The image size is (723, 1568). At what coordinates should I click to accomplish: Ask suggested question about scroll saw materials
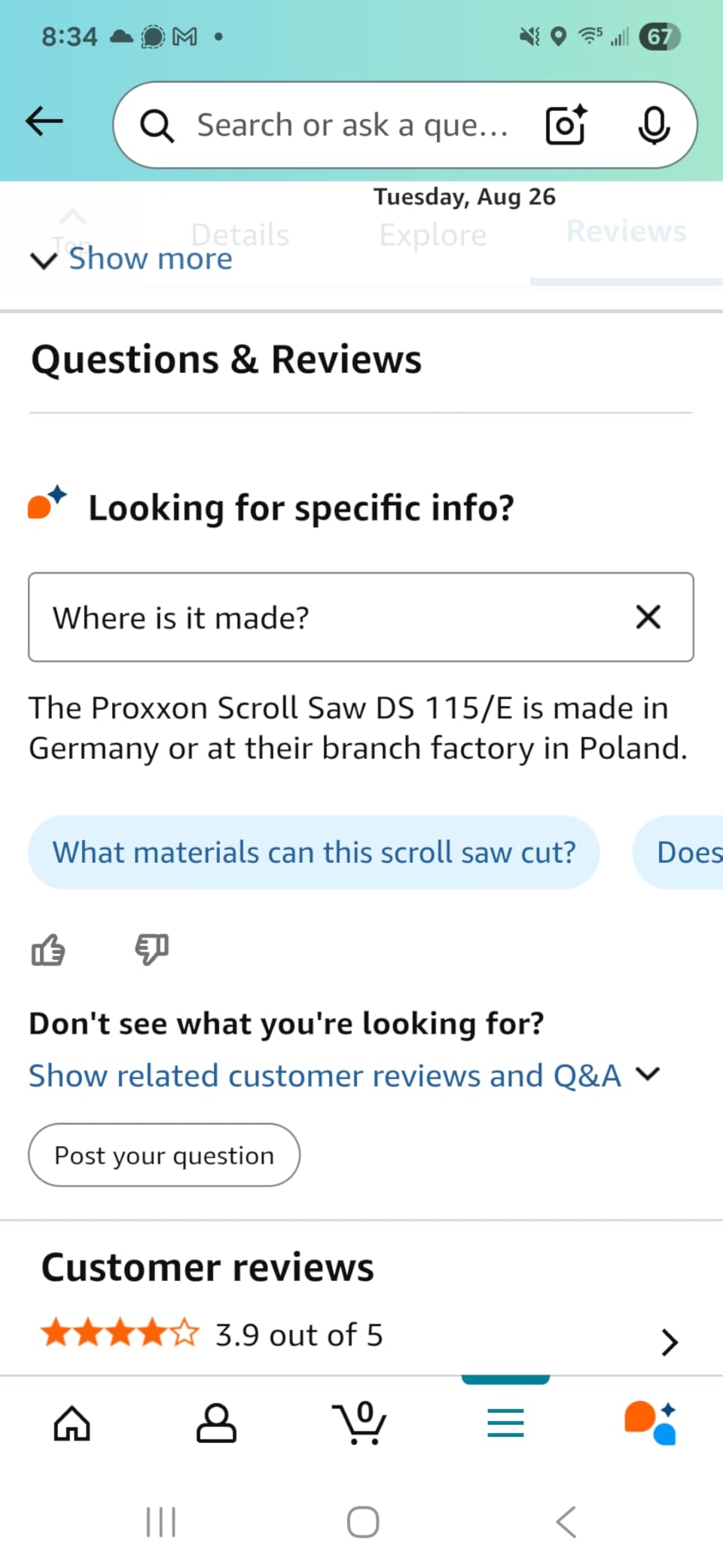[314, 851]
